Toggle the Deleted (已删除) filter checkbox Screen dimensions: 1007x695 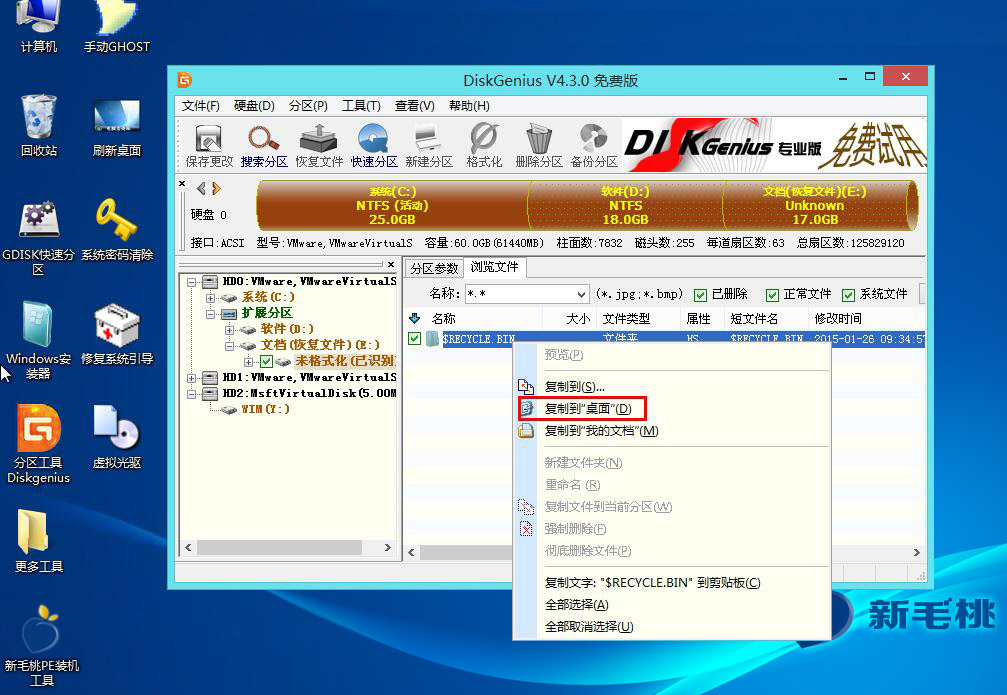pyautogui.click(x=701, y=295)
